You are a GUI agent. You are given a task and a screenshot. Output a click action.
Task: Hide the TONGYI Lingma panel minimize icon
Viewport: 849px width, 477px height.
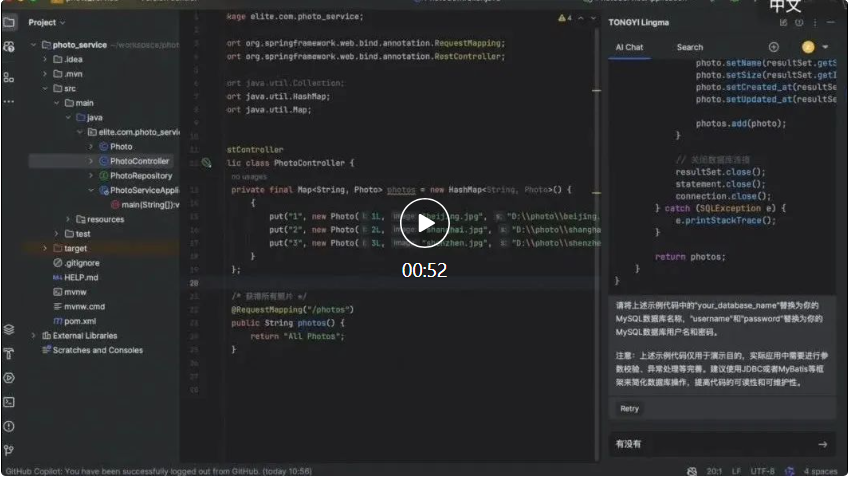tap(831, 23)
